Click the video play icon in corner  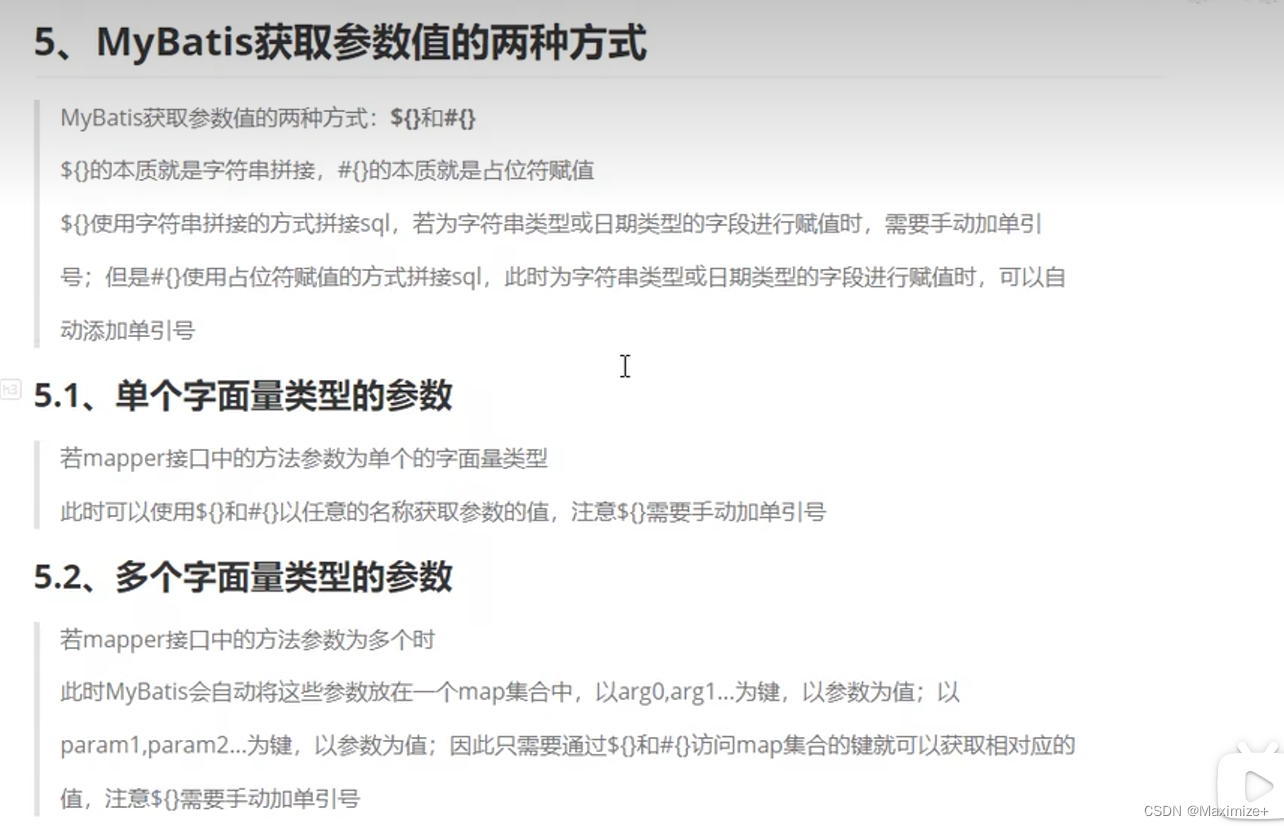click(x=1258, y=785)
